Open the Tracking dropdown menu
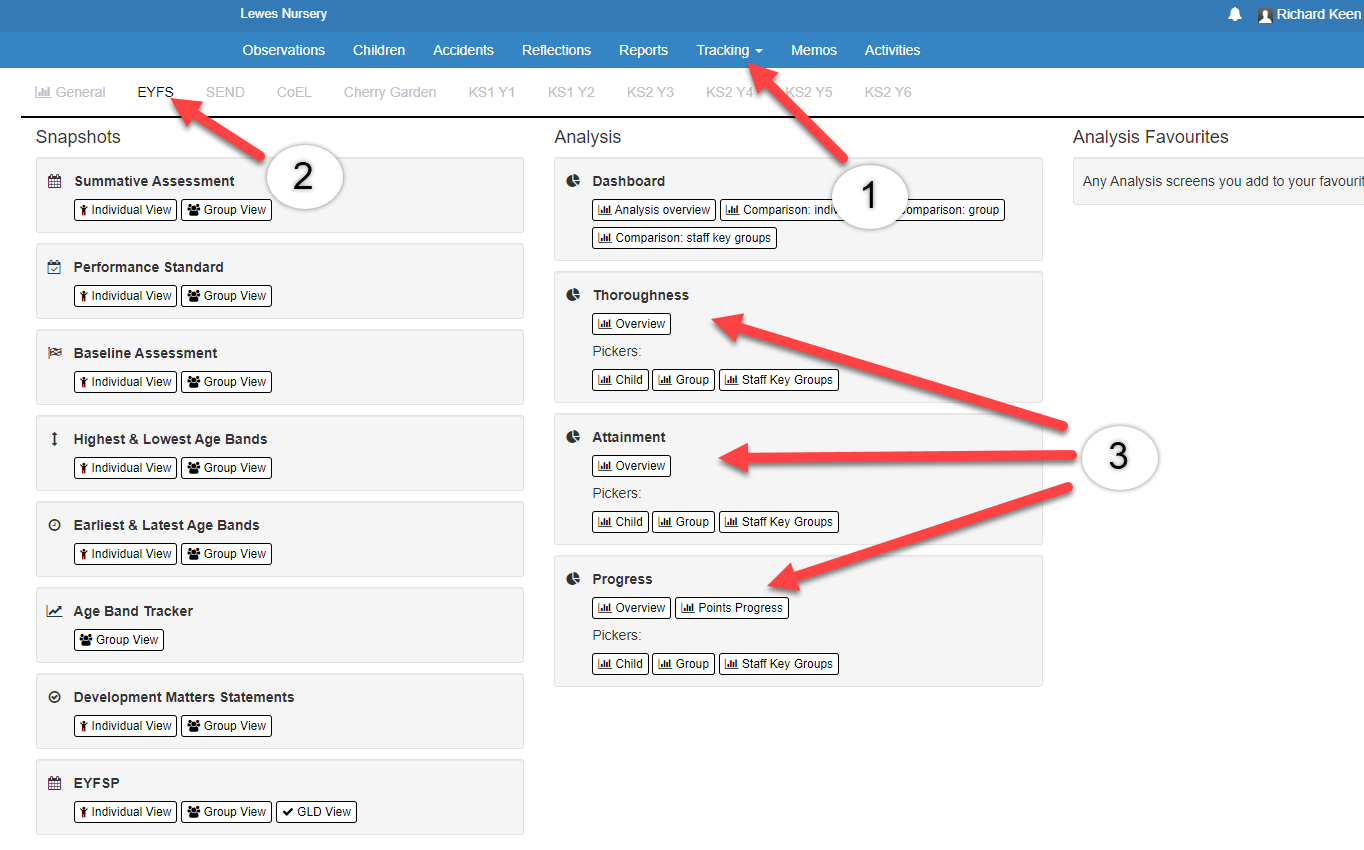1364x850 pixels. pos(729,50)
